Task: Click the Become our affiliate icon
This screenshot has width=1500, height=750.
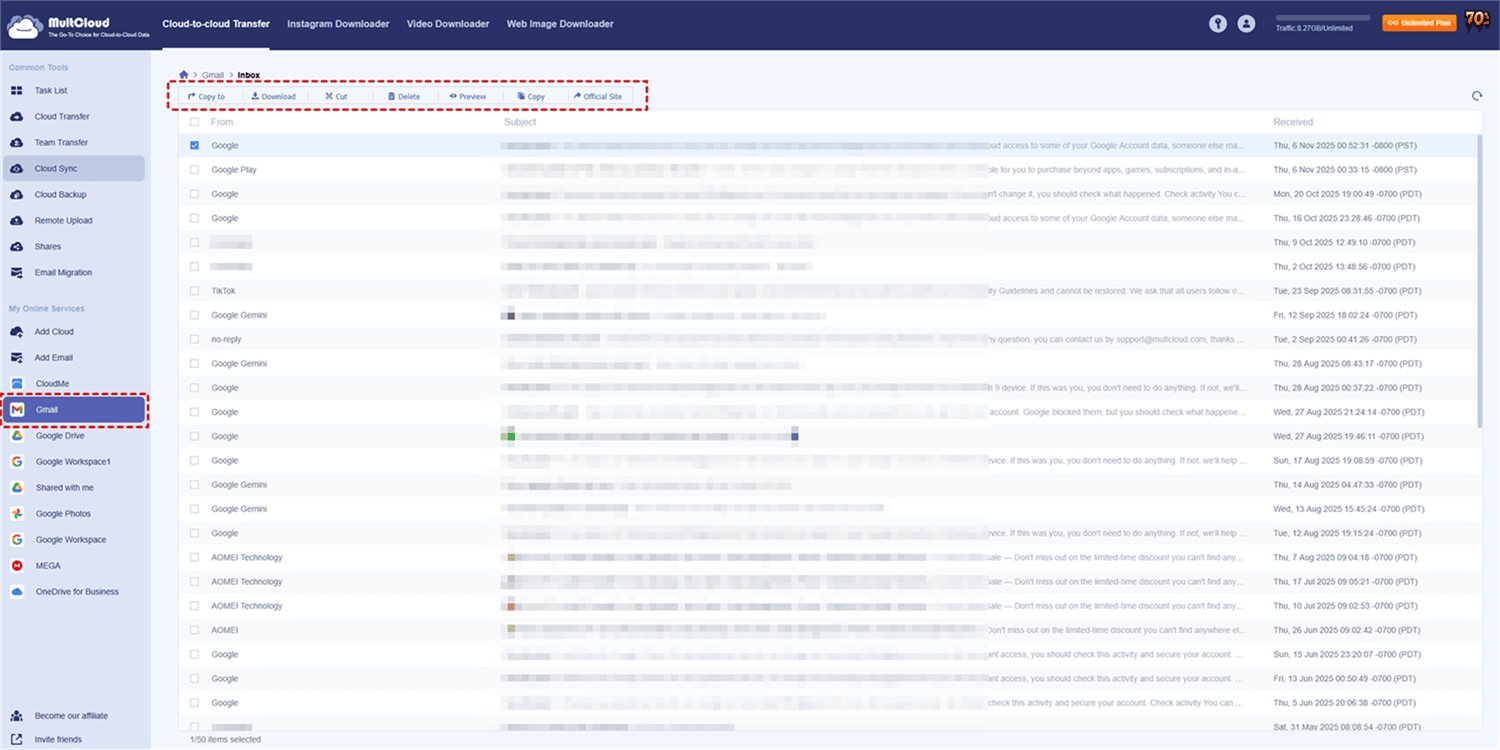Action: coord(16,716)
